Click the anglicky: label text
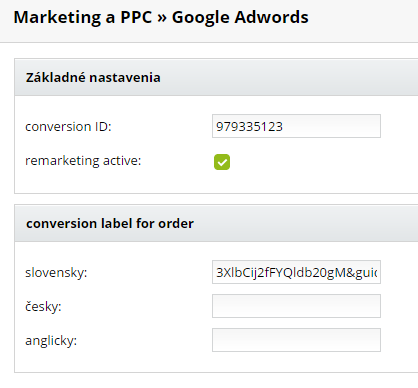This screenshot has width=418, height=388. [51, 341]
